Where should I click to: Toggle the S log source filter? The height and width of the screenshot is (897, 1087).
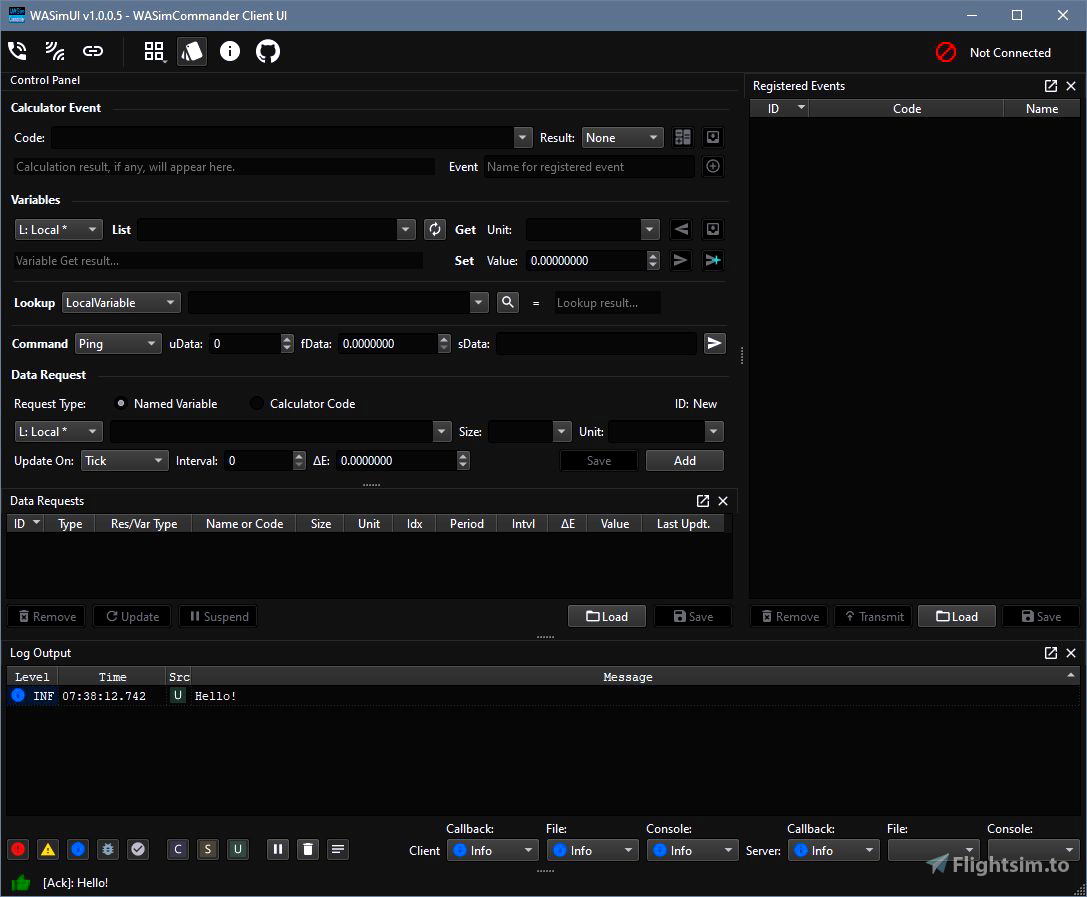208,849
